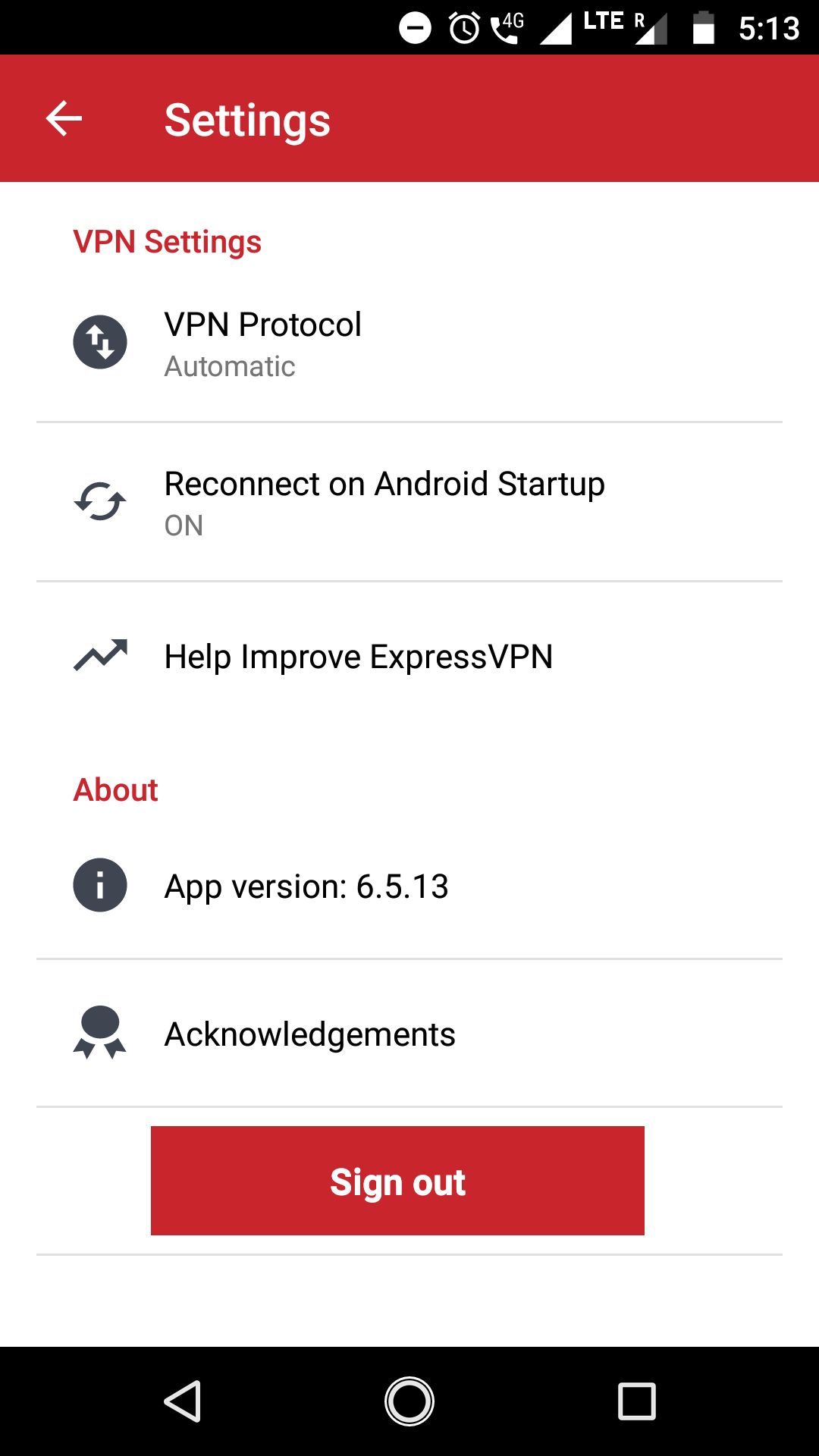Tap the reconnect sync arrows icon

[x=100, y=501]
